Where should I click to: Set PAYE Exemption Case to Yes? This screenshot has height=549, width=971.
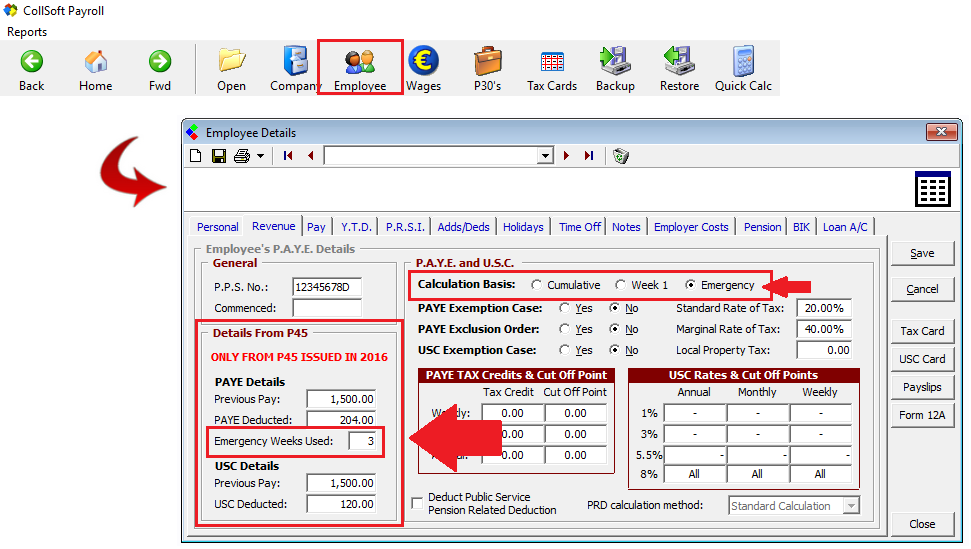[565, 308]
